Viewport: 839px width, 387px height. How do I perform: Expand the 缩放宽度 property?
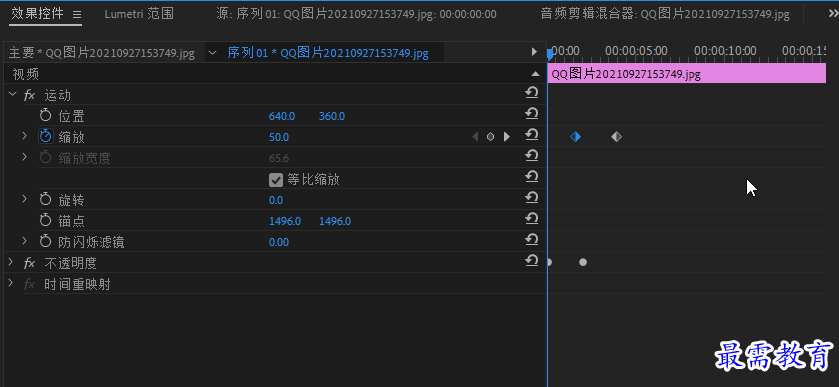click(x=24, y=157)
